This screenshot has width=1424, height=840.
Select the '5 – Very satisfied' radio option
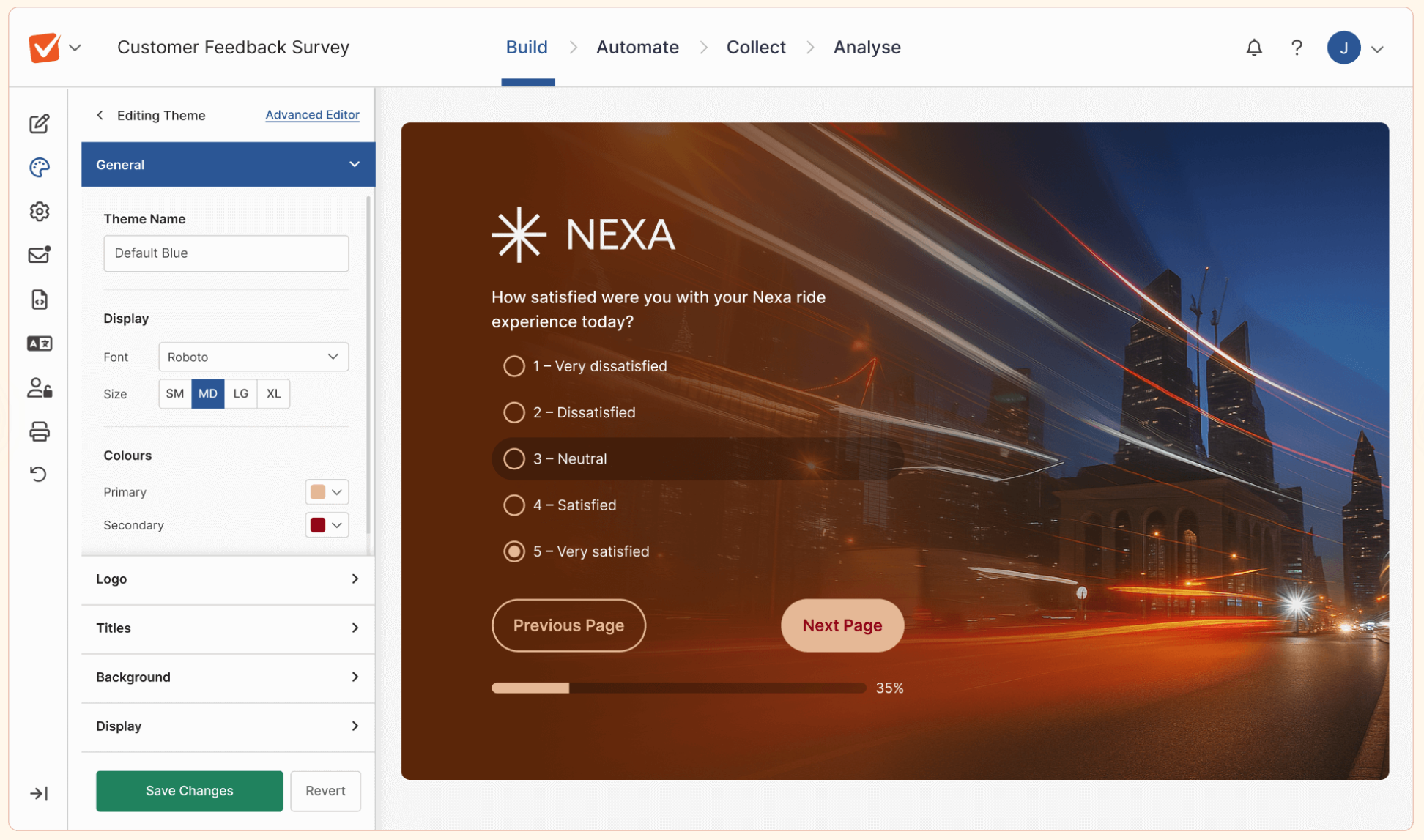click(x=513, y=551)
